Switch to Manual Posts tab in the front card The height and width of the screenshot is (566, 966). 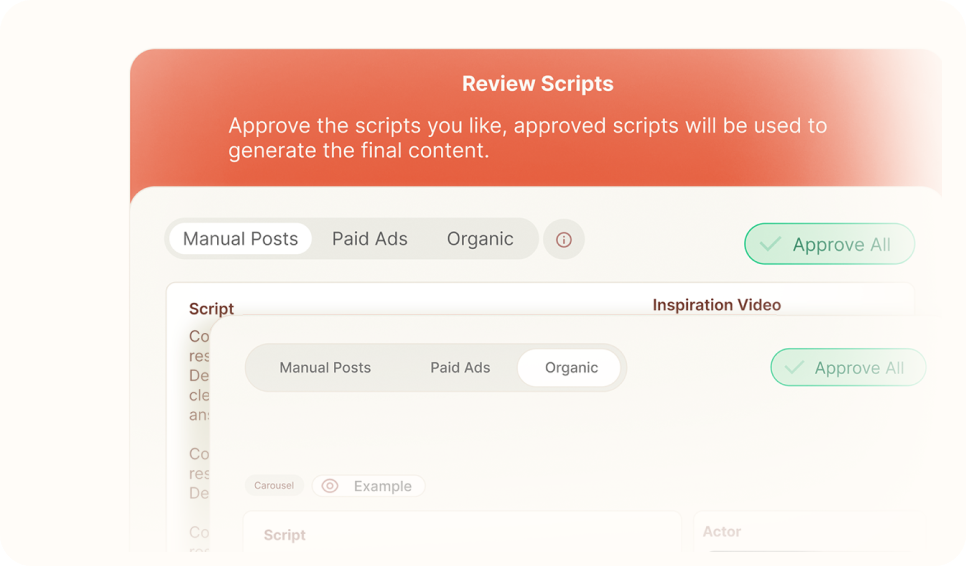[x=325, y=368]
